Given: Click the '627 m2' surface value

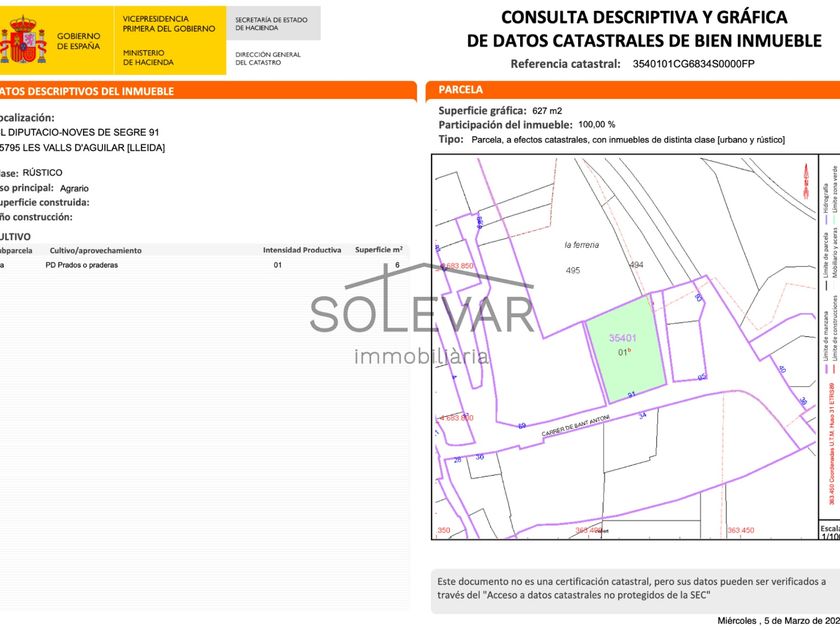Looking at the screenshot, I should tap(547, 111).
